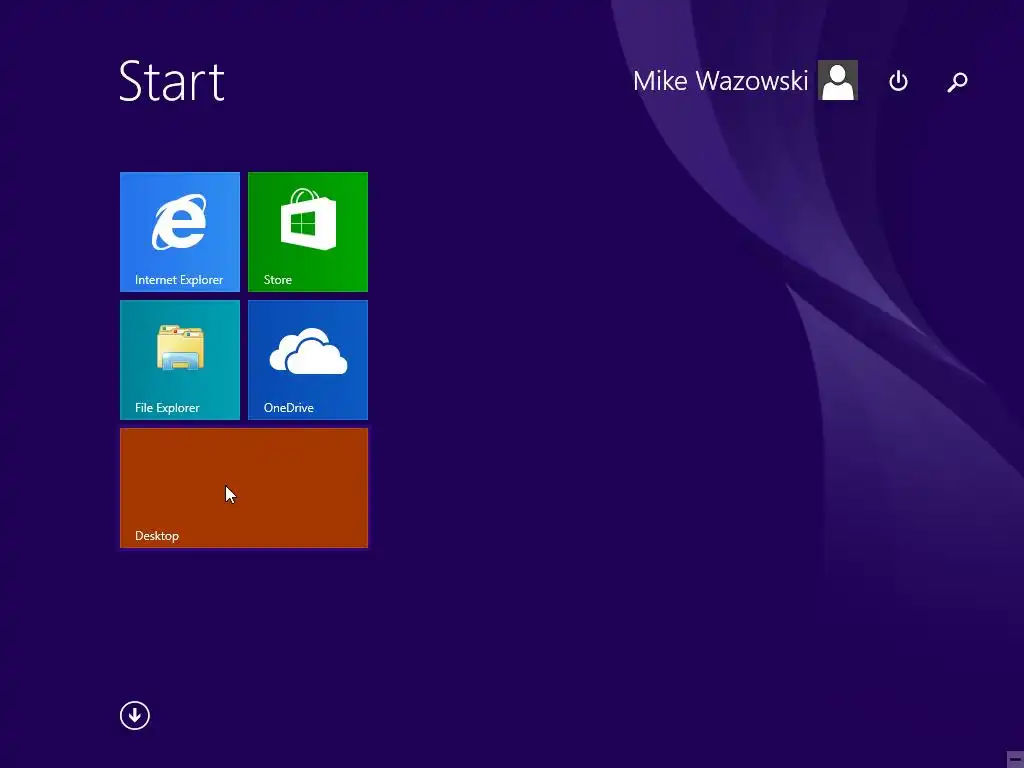1024x768 pixels.
Task: Open the File Explorer tile
Action: point(180,360)
